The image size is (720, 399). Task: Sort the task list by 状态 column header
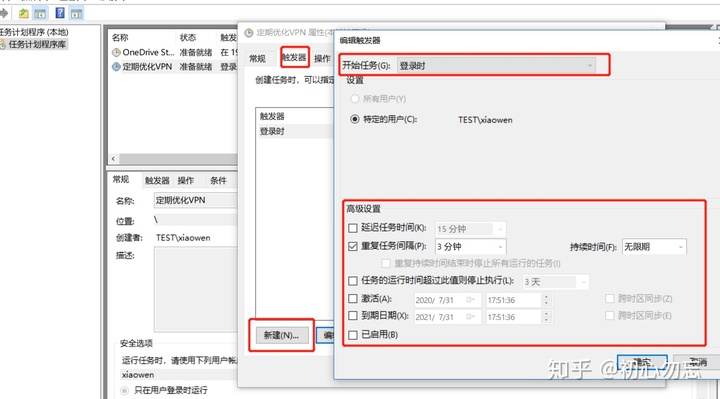pos(196,38)
